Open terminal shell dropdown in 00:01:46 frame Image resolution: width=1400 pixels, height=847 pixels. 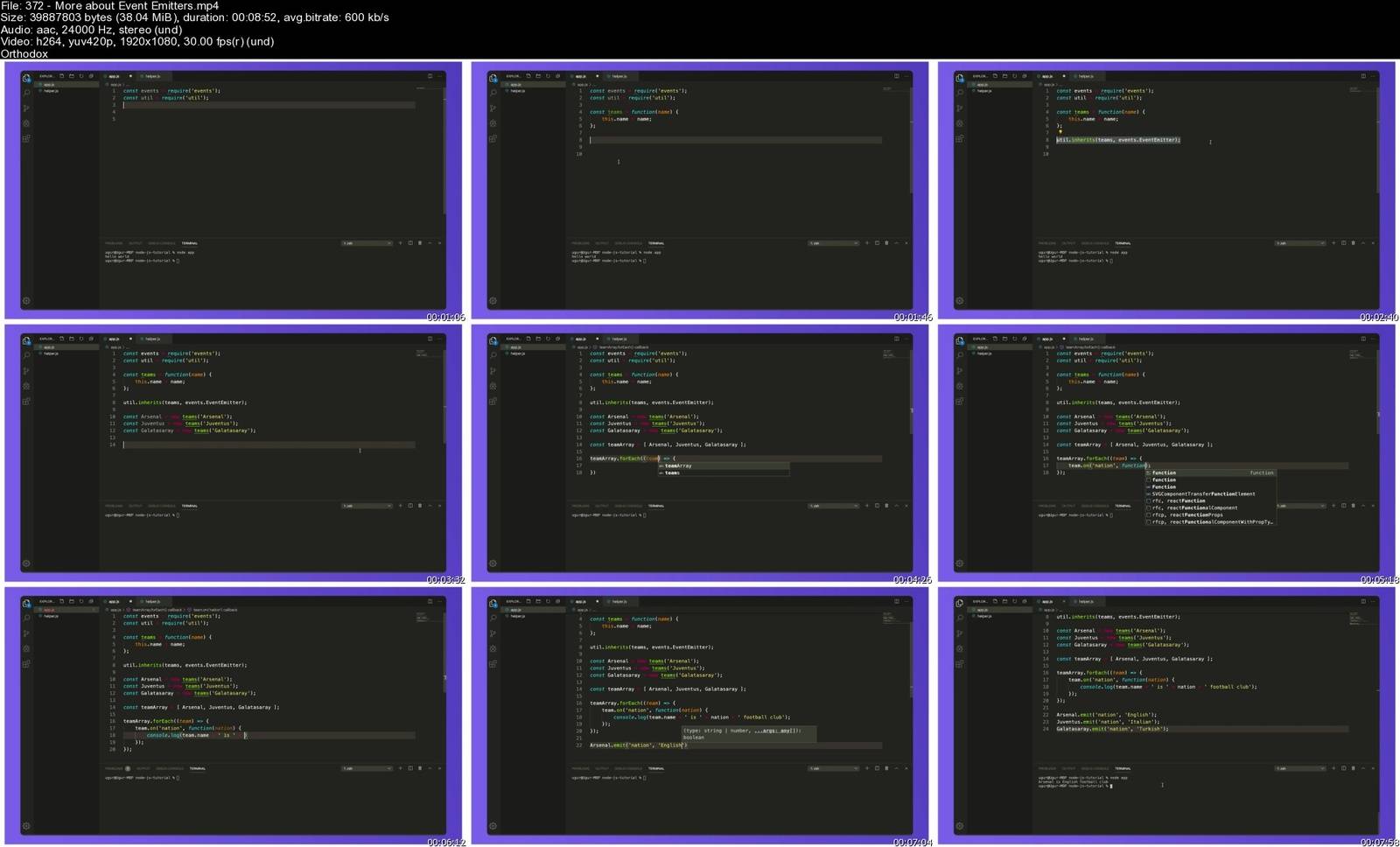pos(833,243)
